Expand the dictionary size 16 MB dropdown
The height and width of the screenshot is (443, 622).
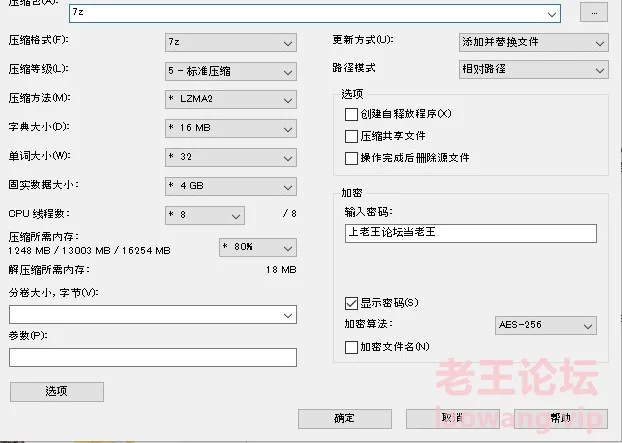230,128
